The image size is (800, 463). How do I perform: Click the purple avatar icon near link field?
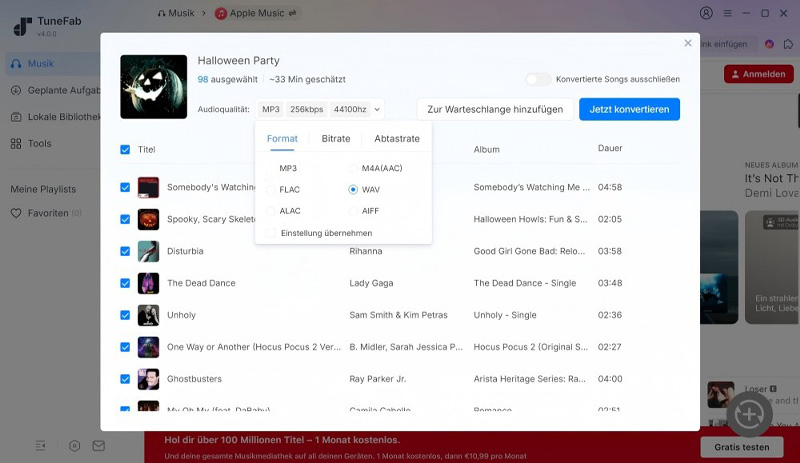[x=769, y=44]
